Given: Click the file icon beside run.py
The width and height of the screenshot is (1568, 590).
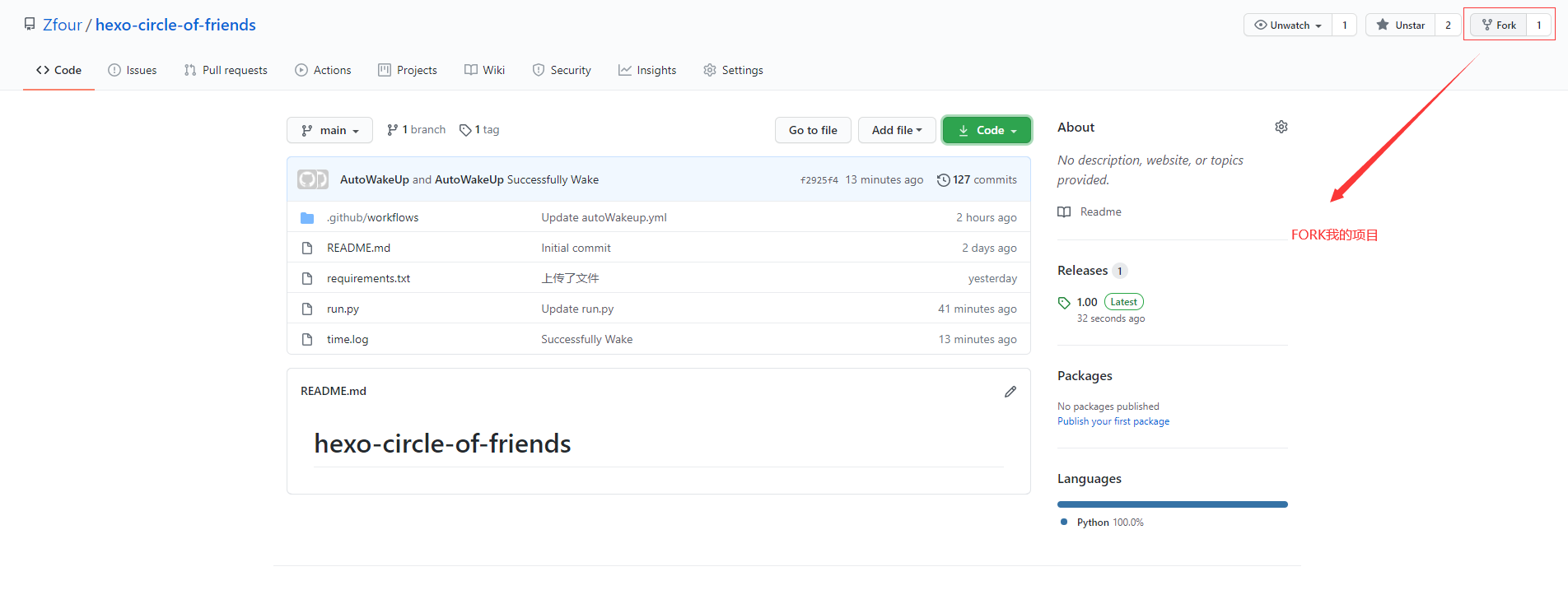Looking at the screenshot, I should pos(307,309).
